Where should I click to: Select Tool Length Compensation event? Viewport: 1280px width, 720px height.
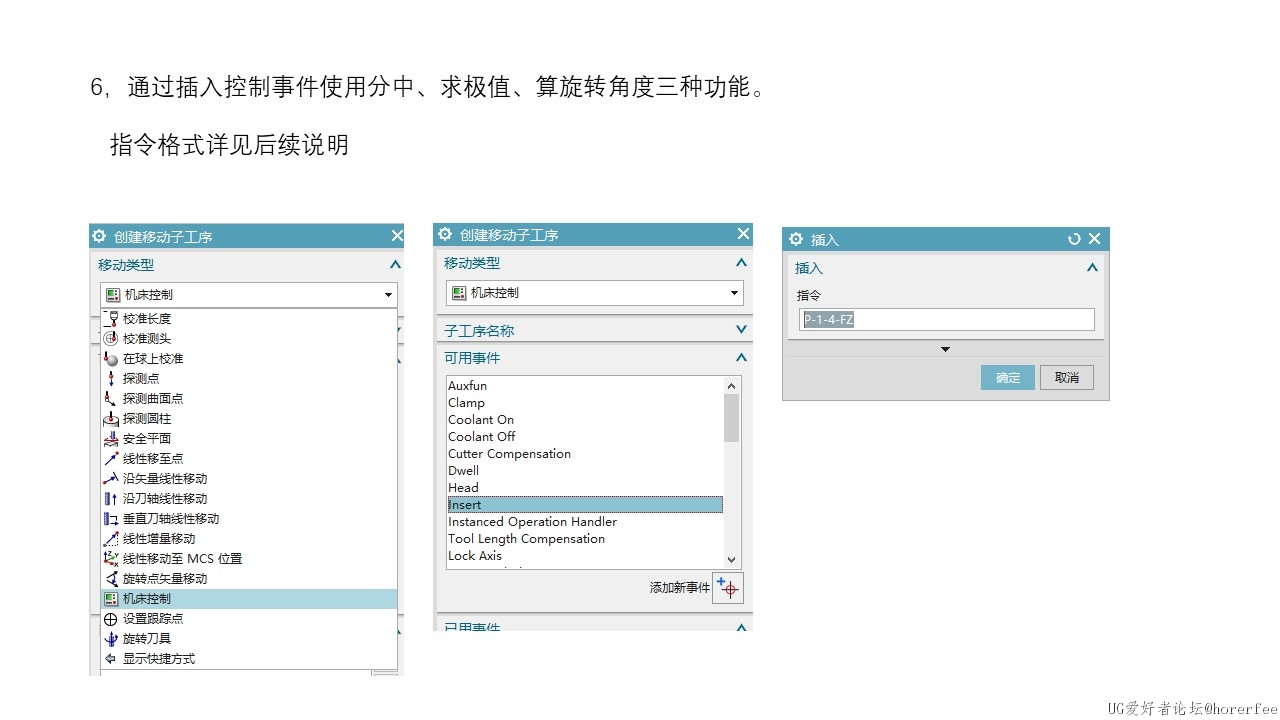point(585,539)
